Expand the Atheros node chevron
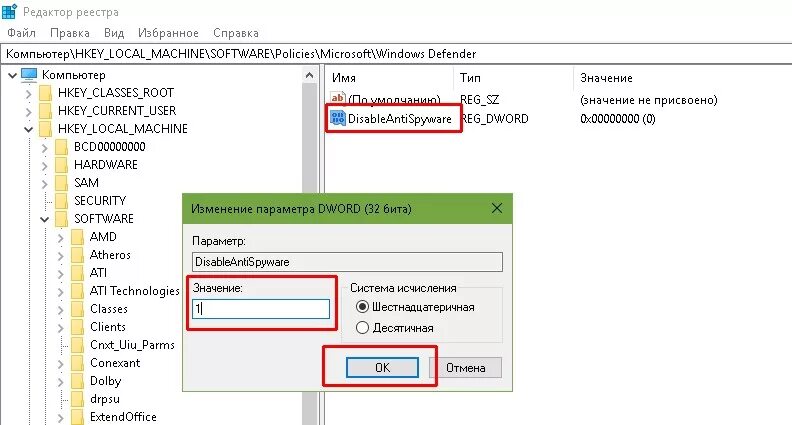The image size is (792, 425). 61,256
